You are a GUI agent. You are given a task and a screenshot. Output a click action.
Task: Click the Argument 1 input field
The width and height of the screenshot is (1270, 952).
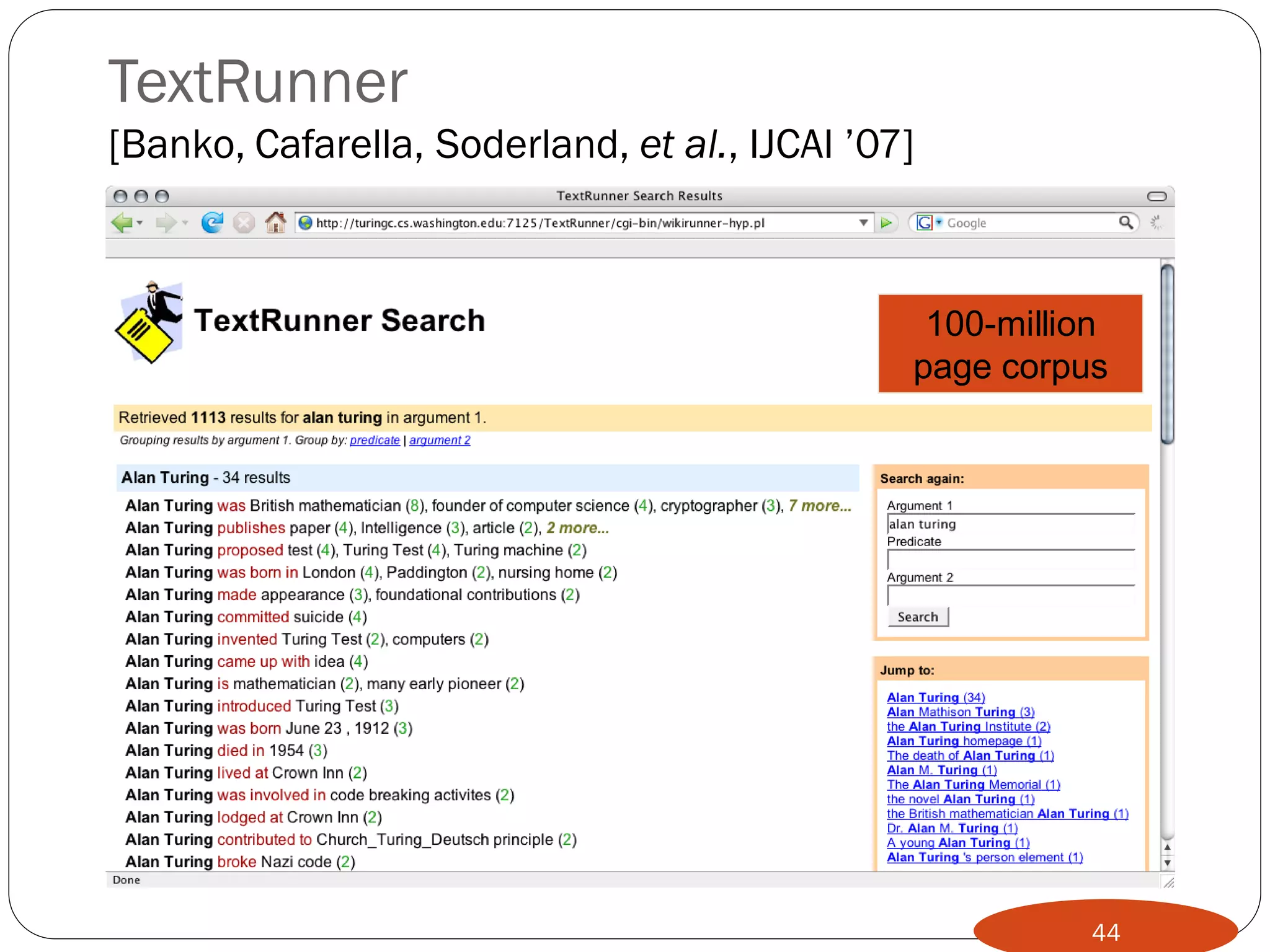tap(1011, 524)
